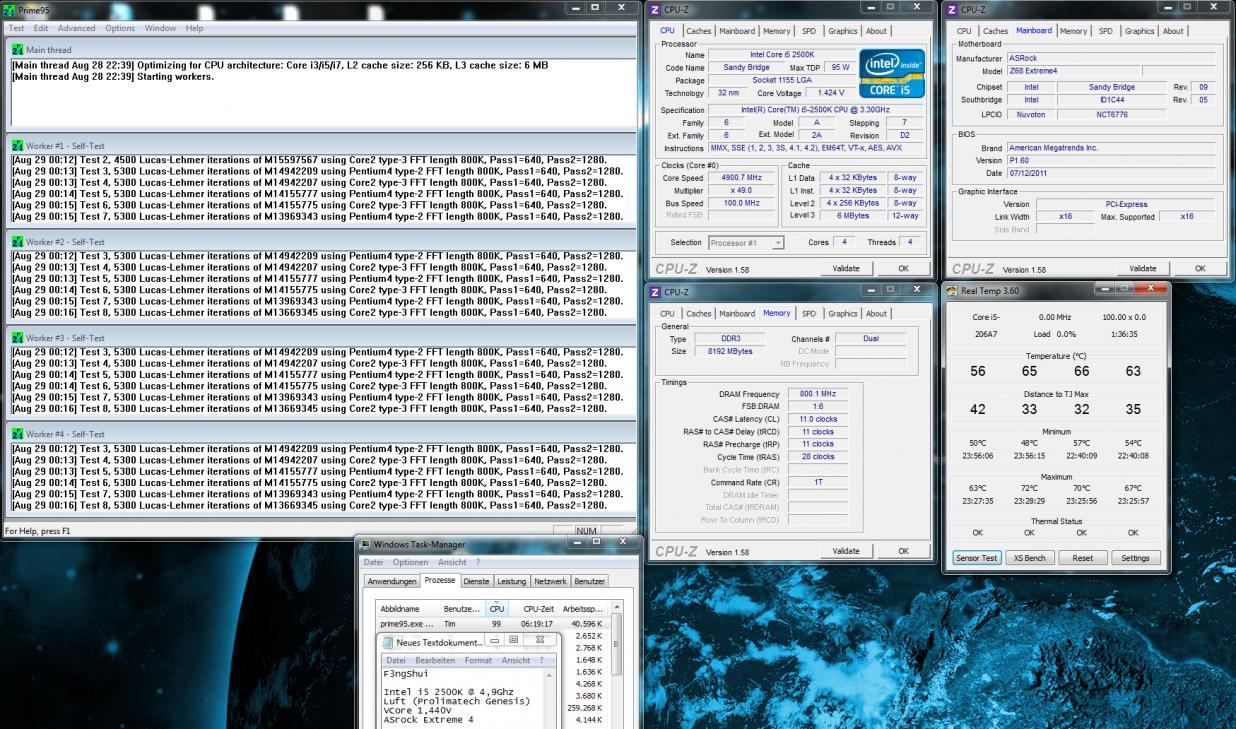
Task: Click the Core Speed value 4900.7 MHz
Action: (743, 177)
